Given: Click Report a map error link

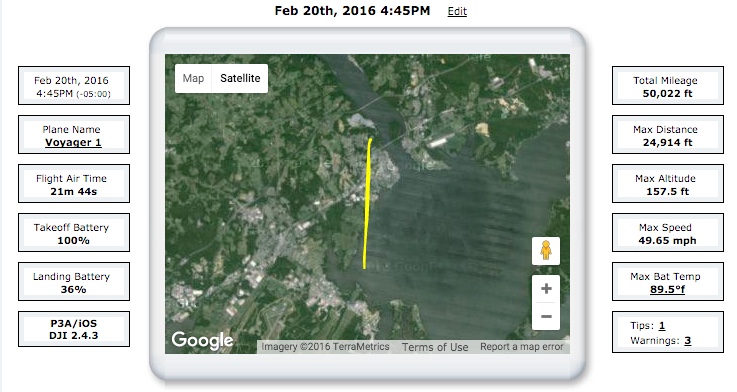Looking at the screenshot, I should tap(521, 347).
